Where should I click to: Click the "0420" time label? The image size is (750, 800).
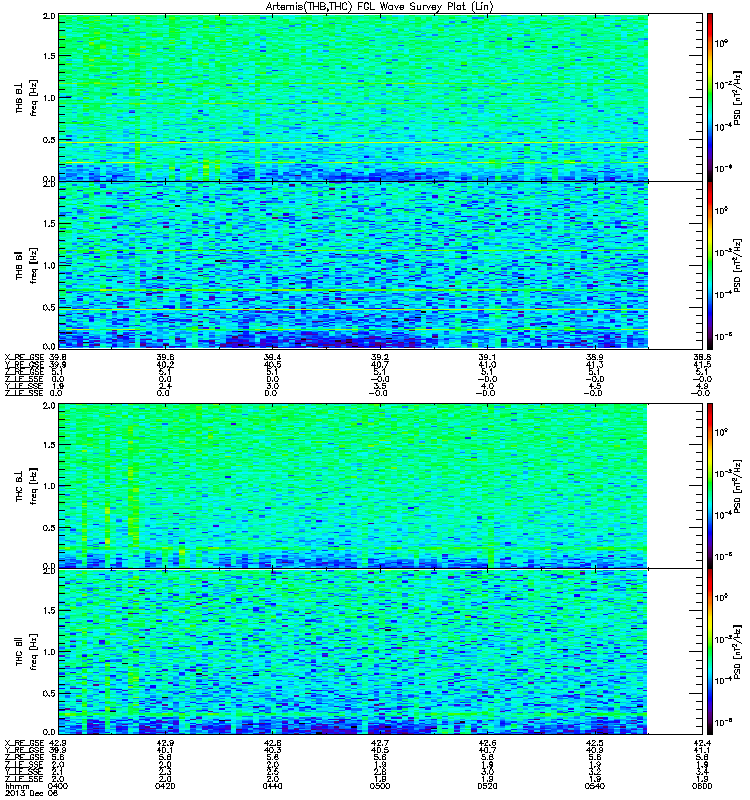click(165, 786)
